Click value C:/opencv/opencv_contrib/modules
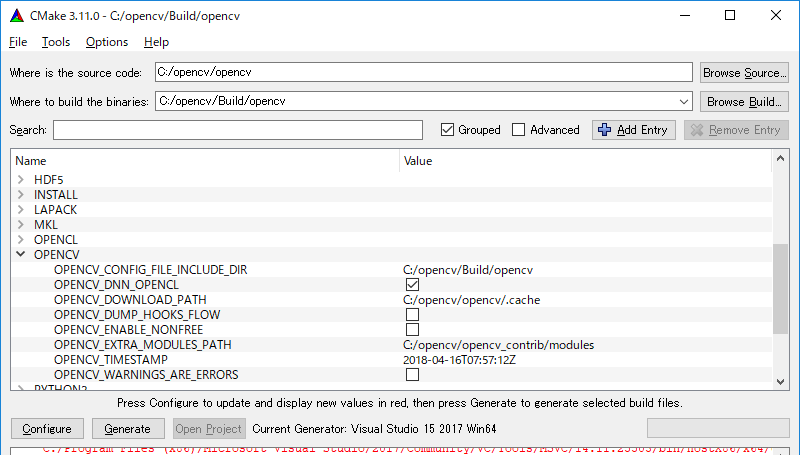 tap(498, 345)
